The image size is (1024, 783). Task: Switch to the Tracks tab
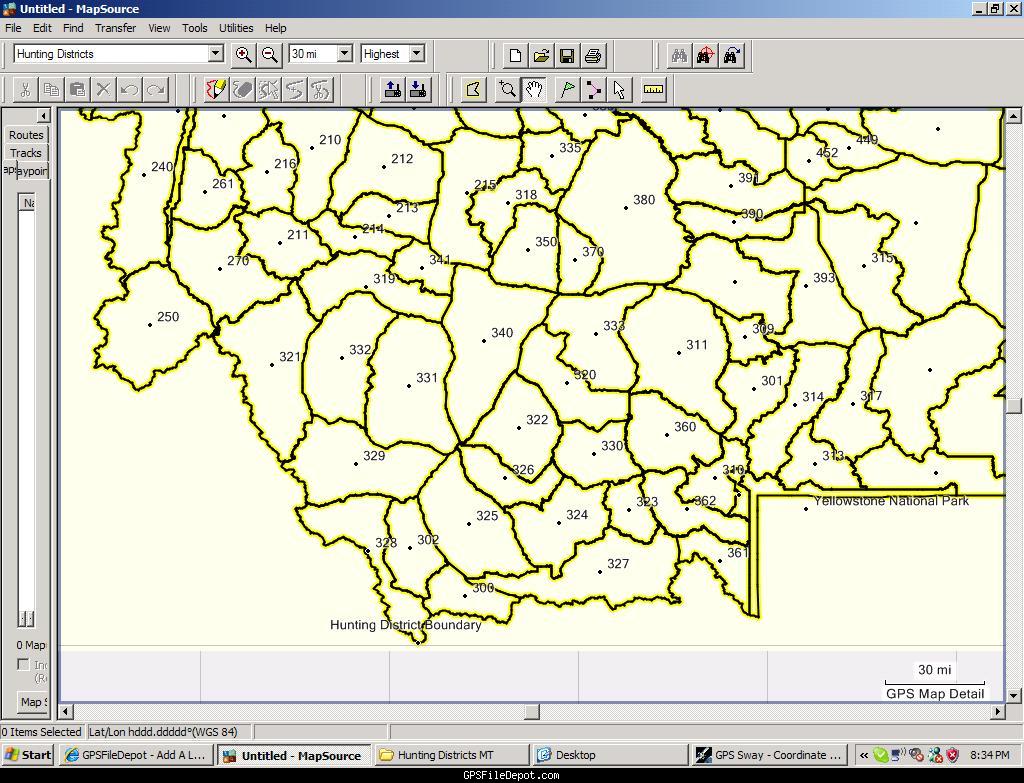tap(26, 153)
